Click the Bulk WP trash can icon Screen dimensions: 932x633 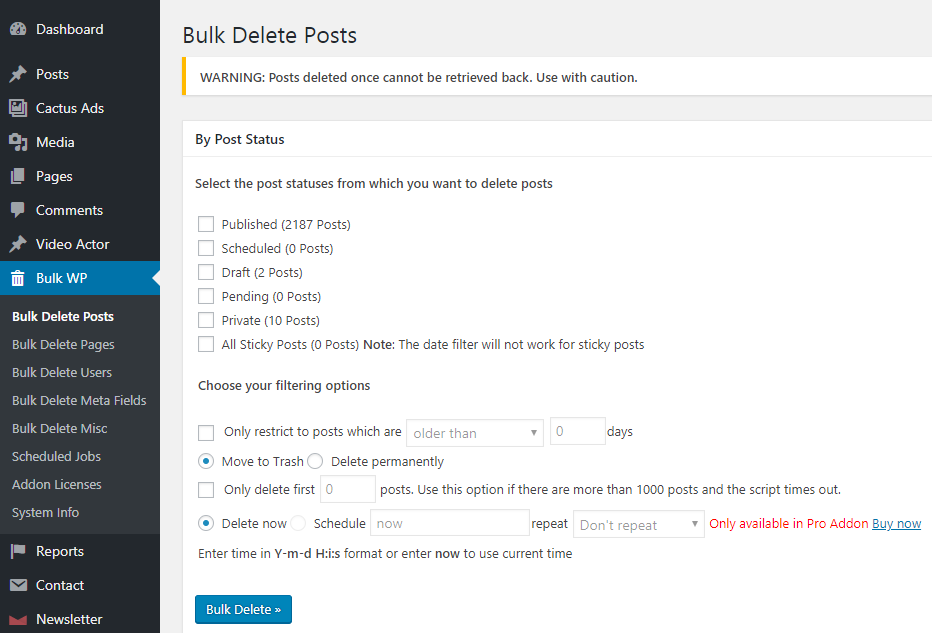[18, 278]
